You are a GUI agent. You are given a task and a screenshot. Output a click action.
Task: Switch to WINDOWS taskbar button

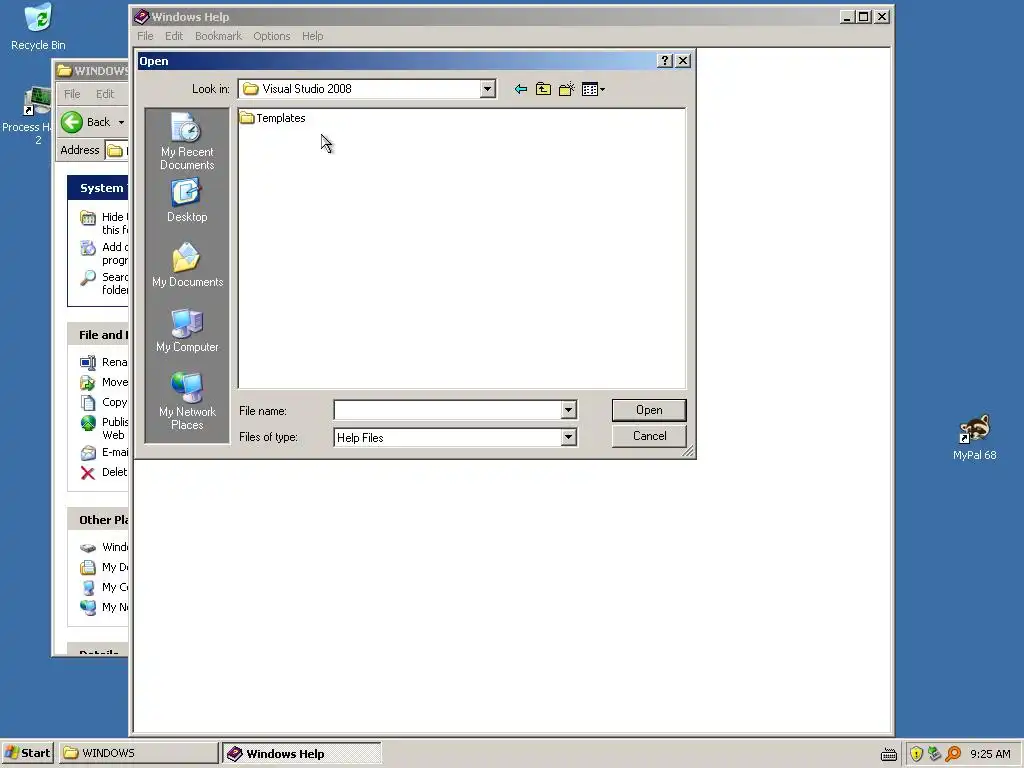tap(138, 753)
